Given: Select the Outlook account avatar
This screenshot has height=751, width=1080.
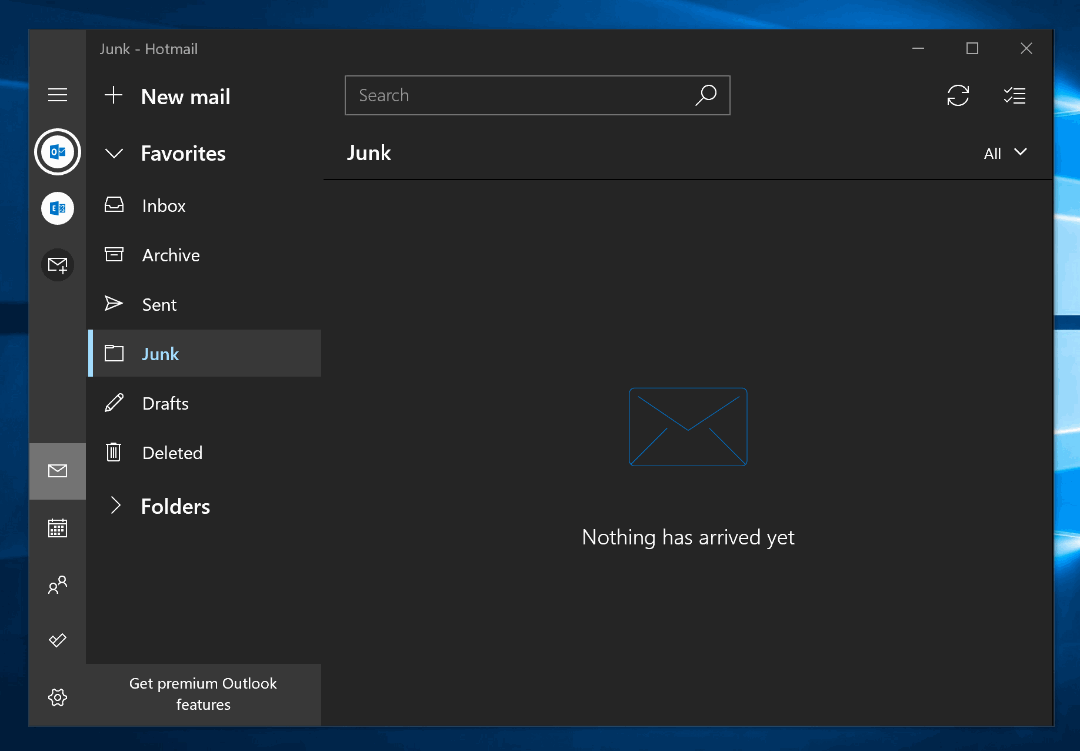Looking at the screenshot, I should 57,152.
